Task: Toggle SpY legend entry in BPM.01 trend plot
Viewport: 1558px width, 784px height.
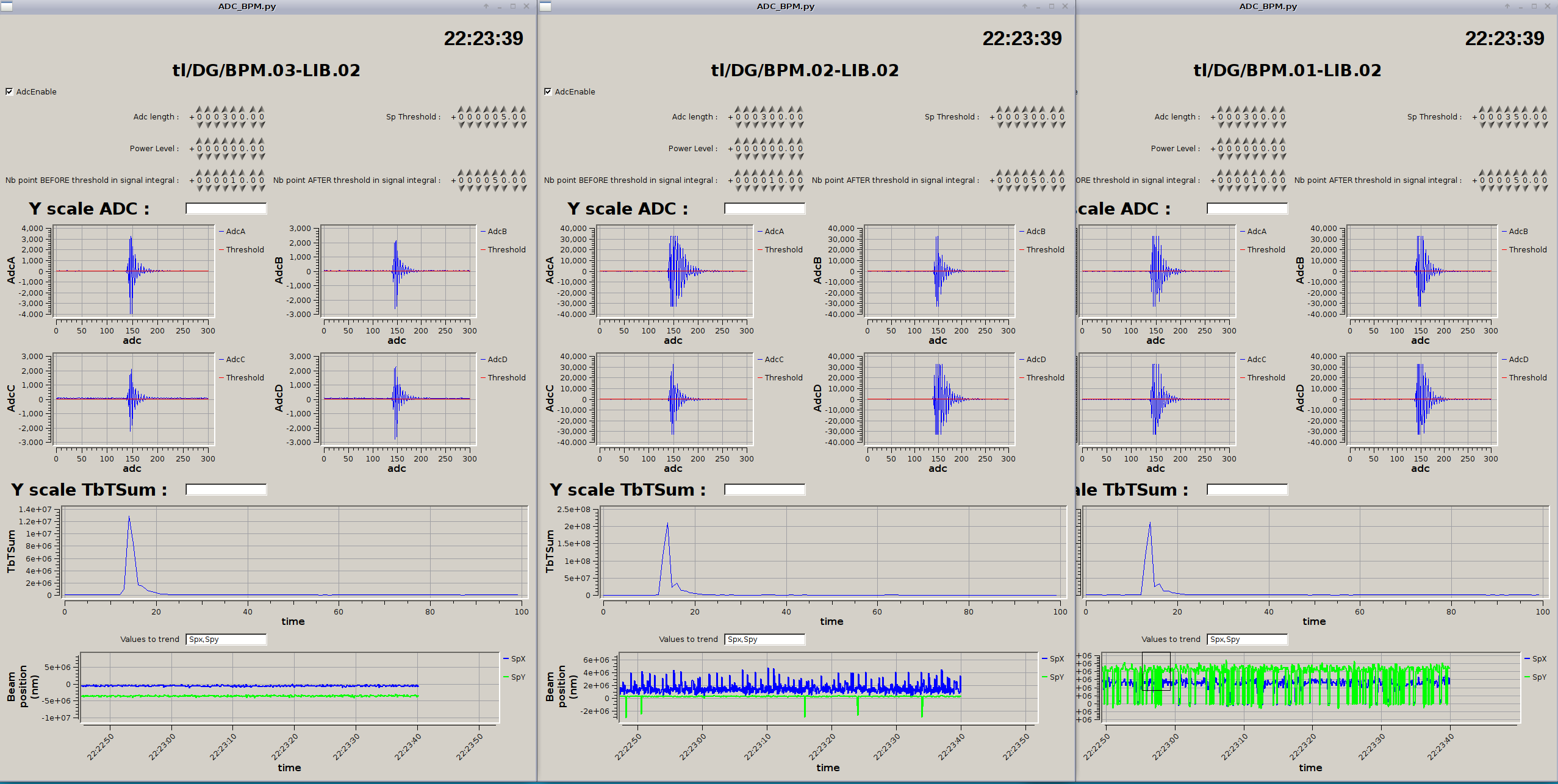Action: click(x=1538, y=677)
